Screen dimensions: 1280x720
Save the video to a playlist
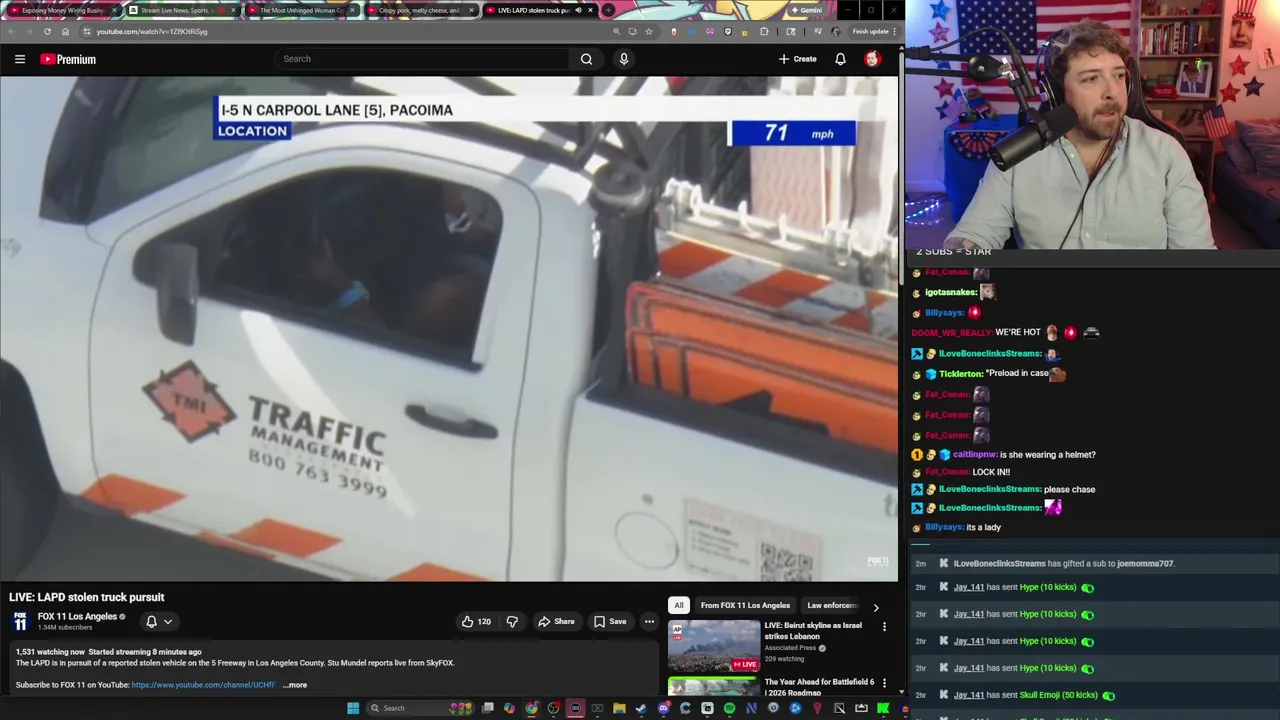click(610, 621)
